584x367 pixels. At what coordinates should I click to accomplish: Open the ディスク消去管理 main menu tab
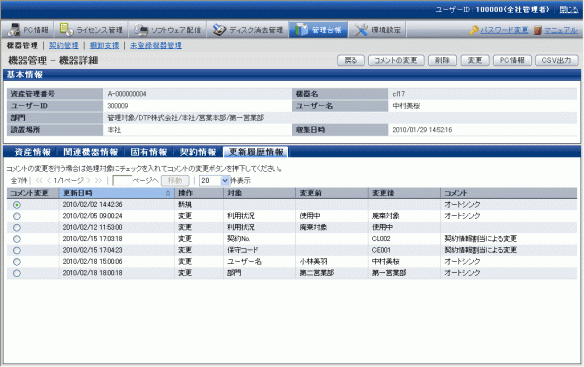pos(248,30)
